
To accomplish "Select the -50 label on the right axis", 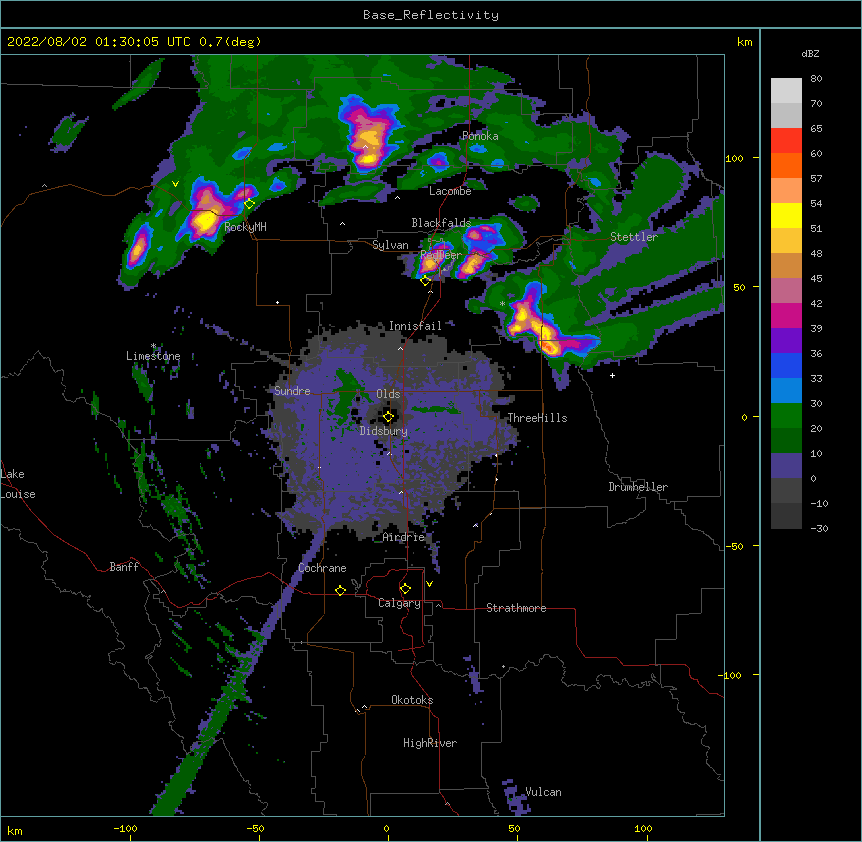I will pos(734,546).
